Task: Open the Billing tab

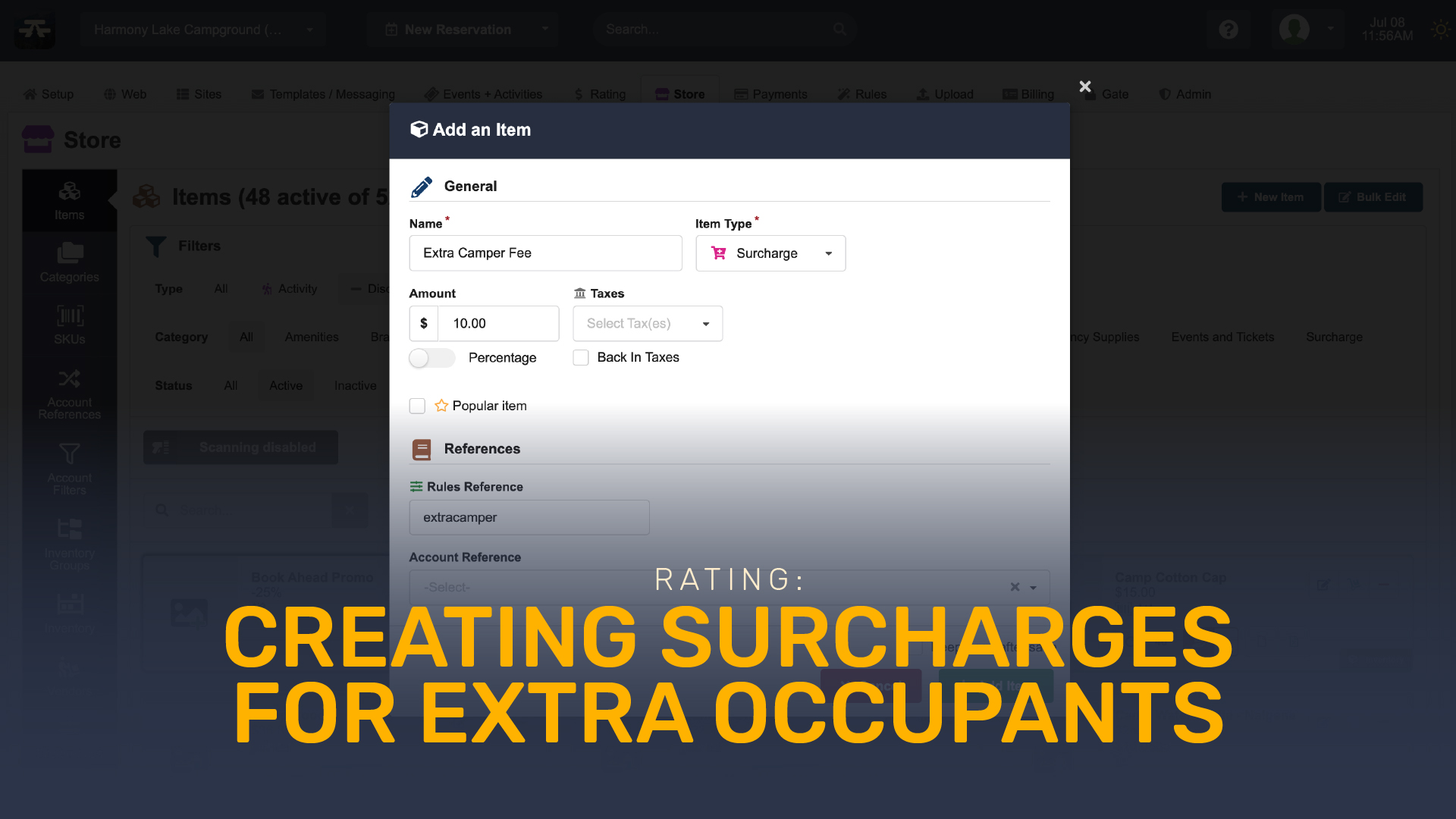Action: (x=1028, y=94)
